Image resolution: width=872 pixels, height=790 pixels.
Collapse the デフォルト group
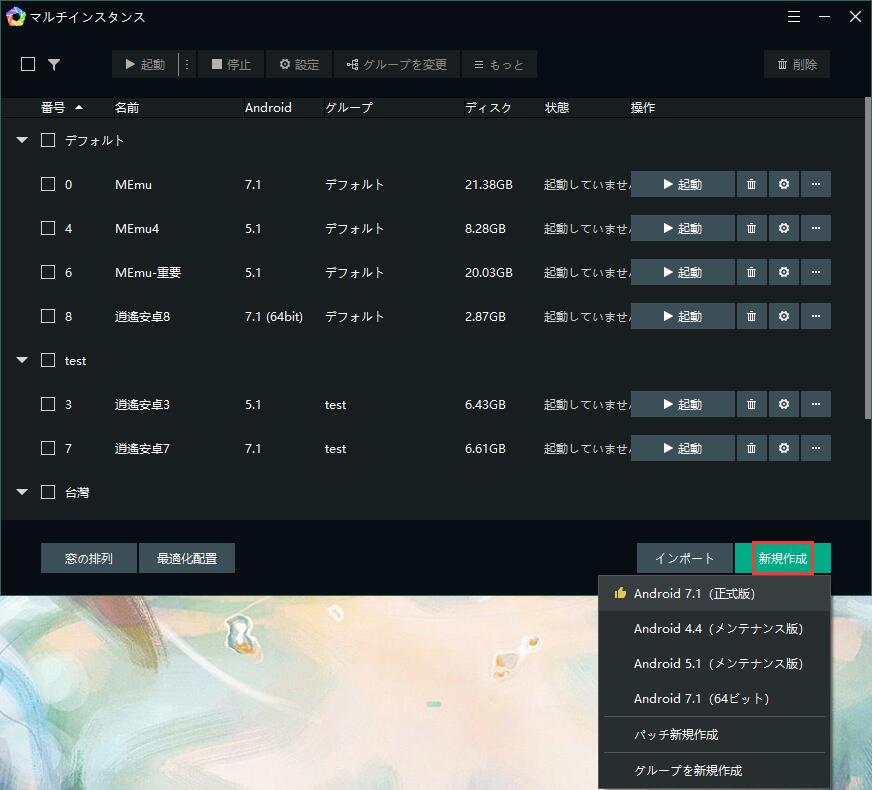point(21,140)
